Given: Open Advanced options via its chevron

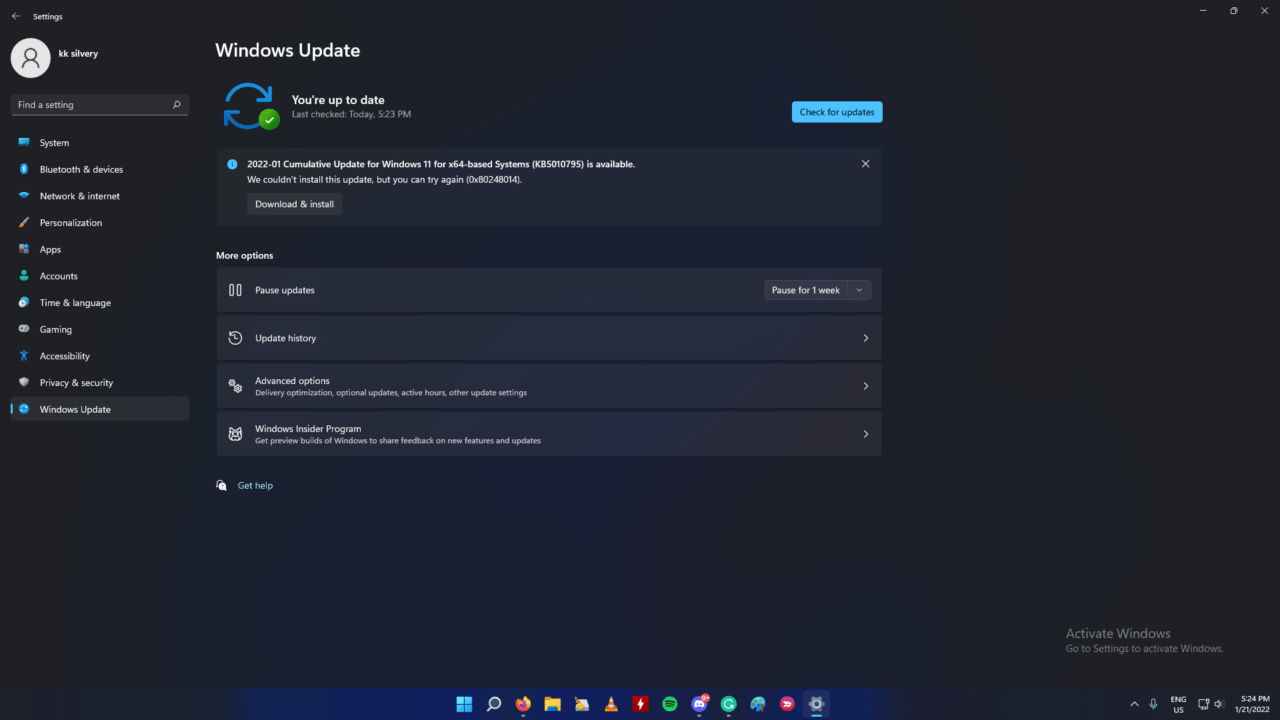Looking at the screenshot, I should tap(866, 386).
